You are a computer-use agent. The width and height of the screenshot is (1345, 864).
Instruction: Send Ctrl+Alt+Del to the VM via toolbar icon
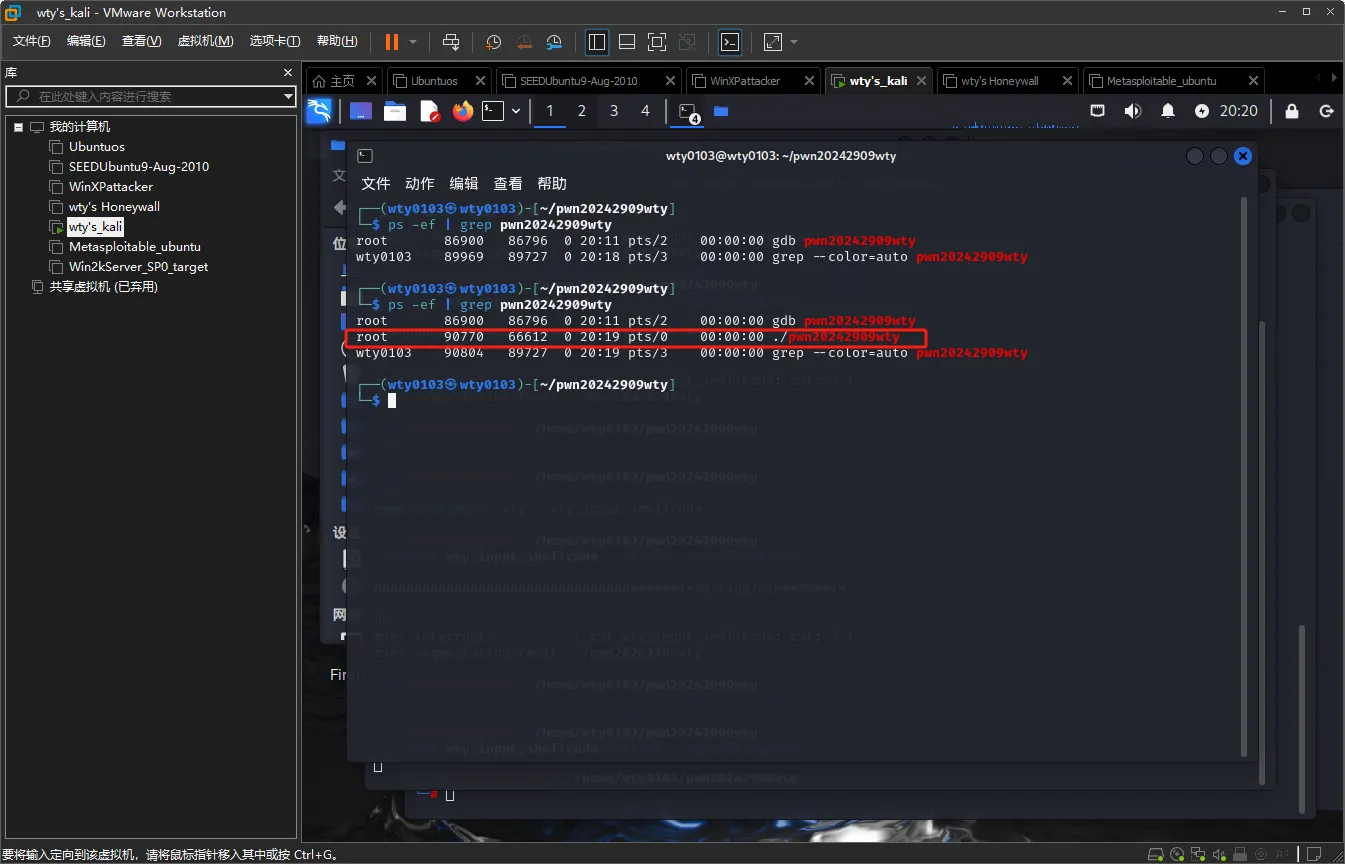pos(451,42)
